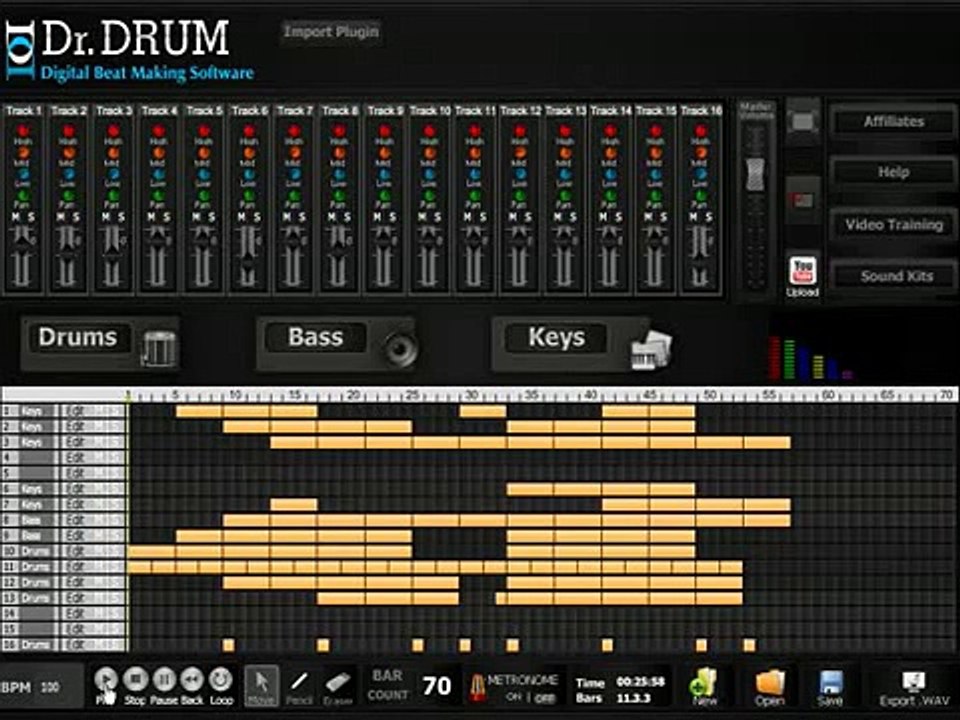This screenshot has width=960, height=720.
Task: Click Track 13 blue Low knob
Action: click(x=564, y=174)
